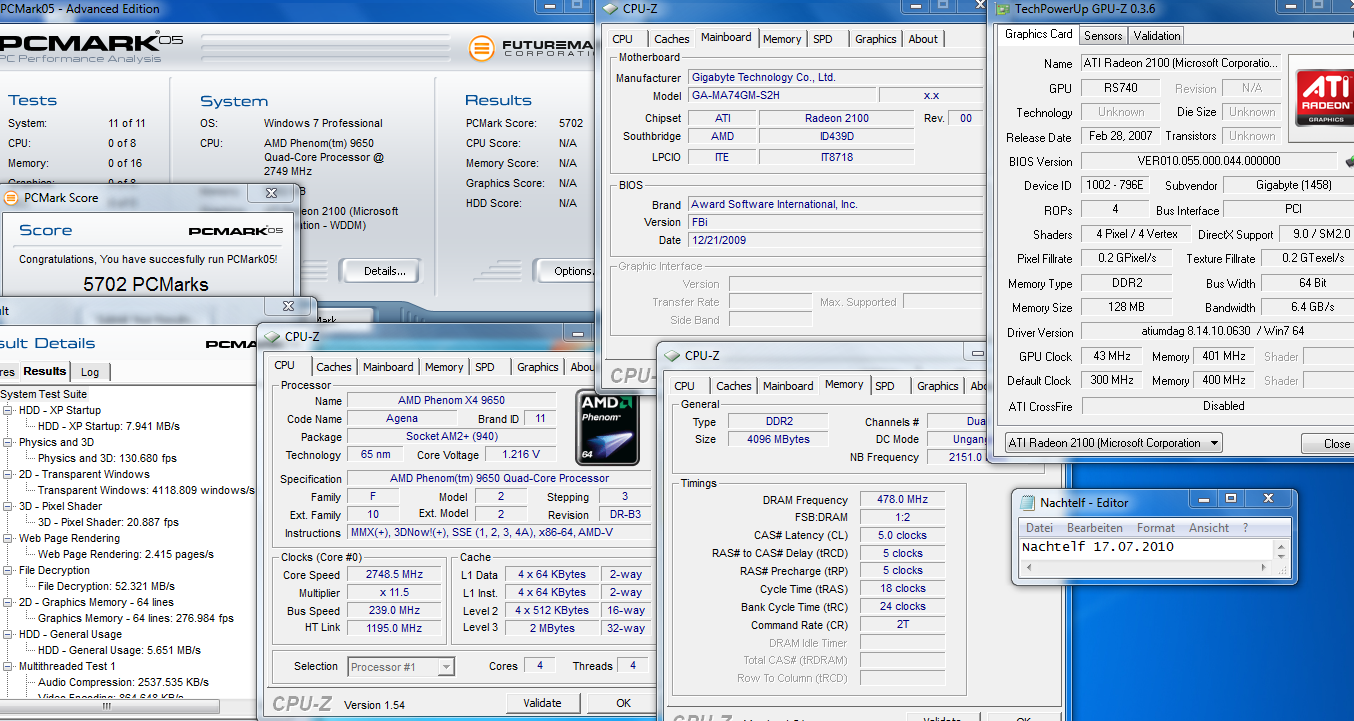Click the BIOS Version 'VER010.055.000.044.000000' field
Viewport: 1354px width, 721px height.
[x=1208, y=161]
